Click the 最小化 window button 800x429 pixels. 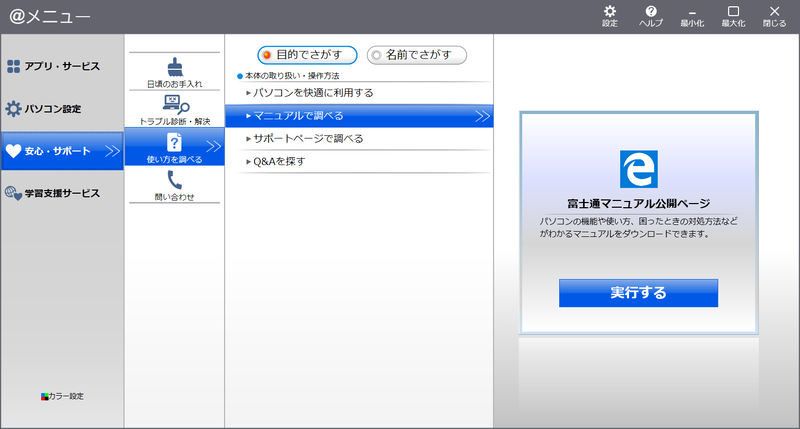[x=692, y=16]
